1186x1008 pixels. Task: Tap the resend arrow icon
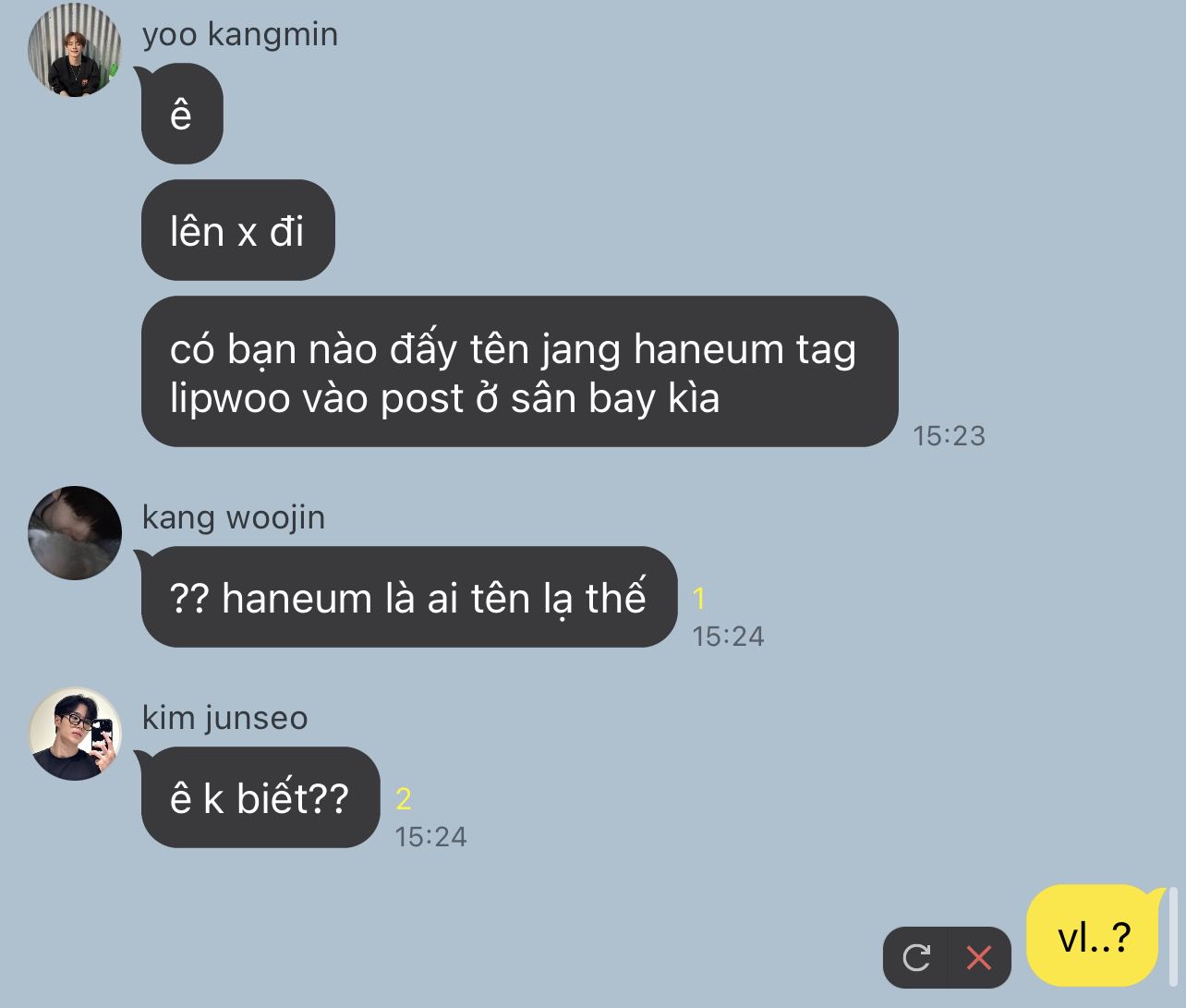click(915, 957)
